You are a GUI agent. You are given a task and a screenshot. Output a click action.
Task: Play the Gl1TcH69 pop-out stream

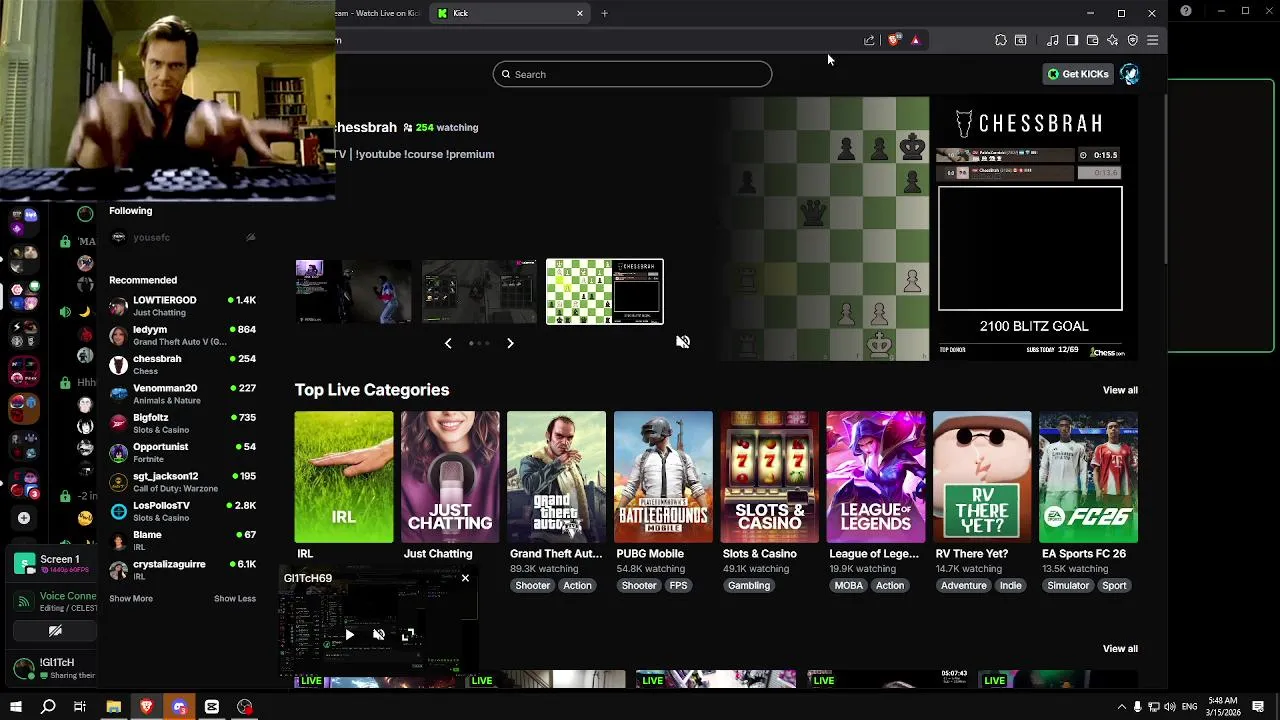pyautogui.click(x=349, y=635)
